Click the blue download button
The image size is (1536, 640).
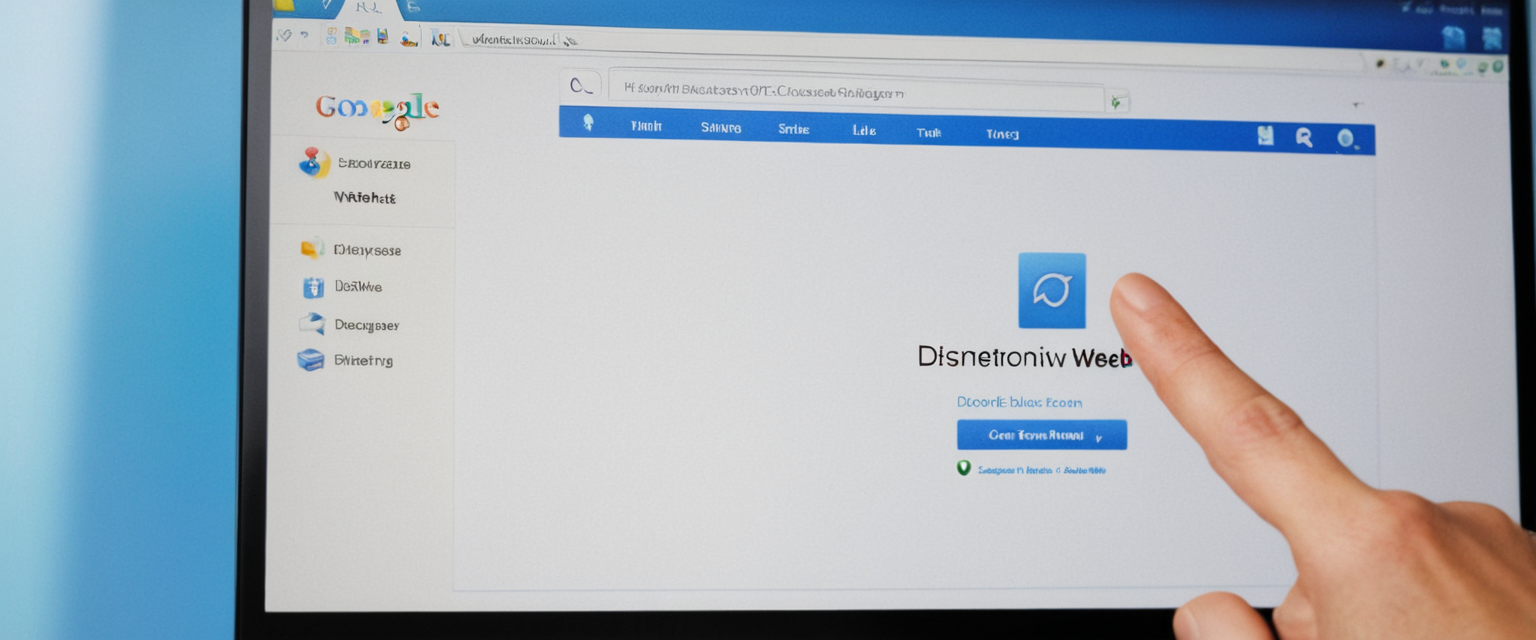point(1040,434)
